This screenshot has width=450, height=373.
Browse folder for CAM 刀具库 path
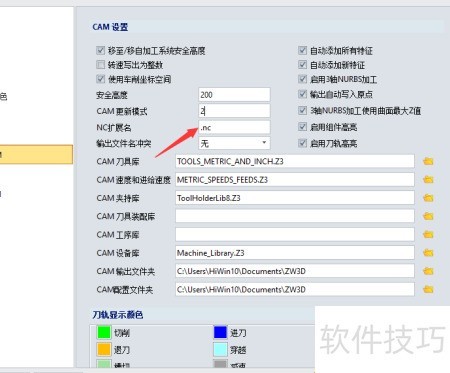[x=428, y=162]
